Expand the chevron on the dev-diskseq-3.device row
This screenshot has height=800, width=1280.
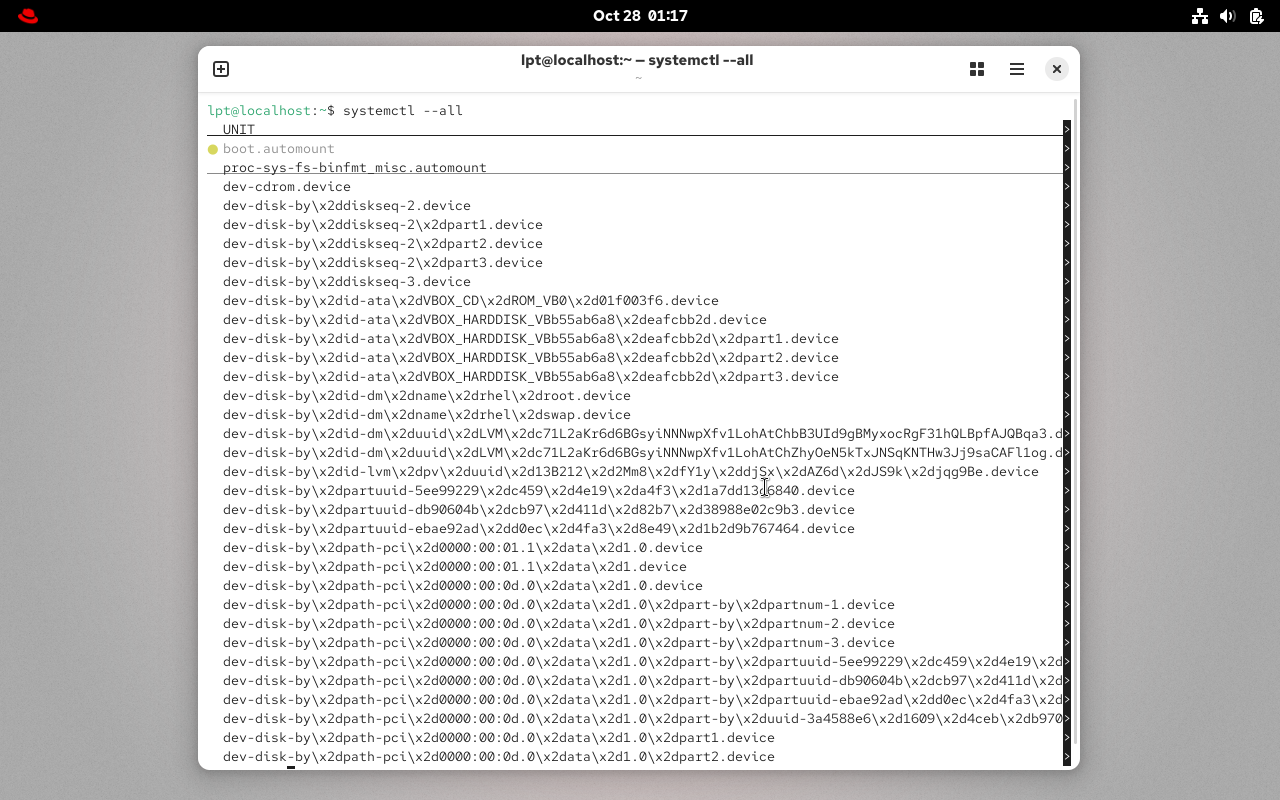pos(1066,281)
